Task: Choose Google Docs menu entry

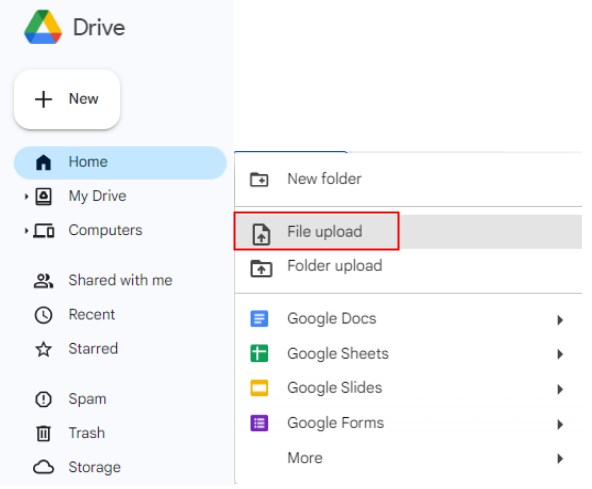Action: [x=408, y=319]
